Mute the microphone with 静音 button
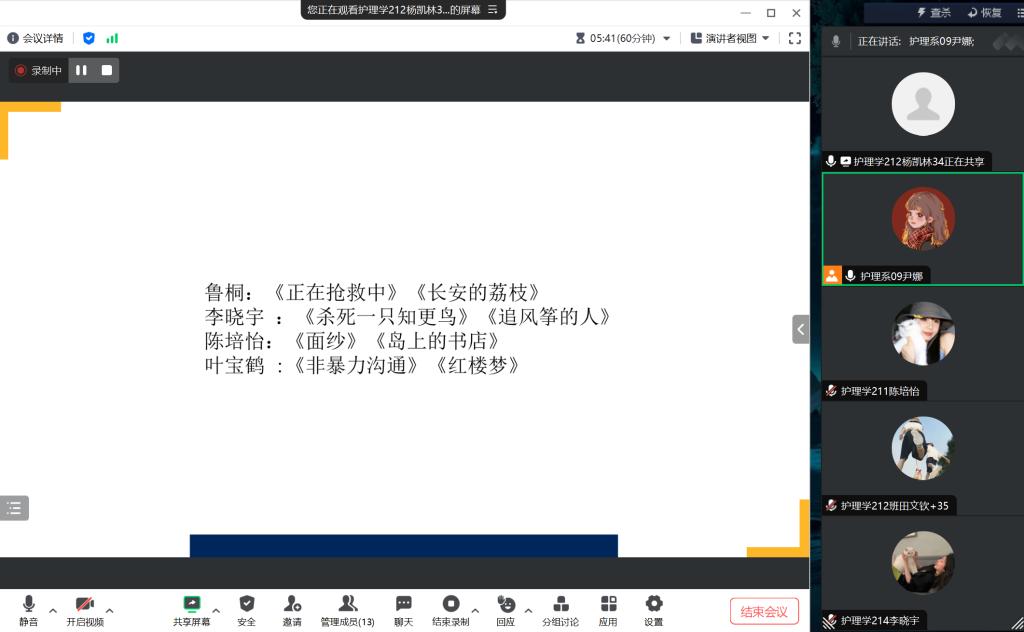1024x632 pixels. pos(28,609)
